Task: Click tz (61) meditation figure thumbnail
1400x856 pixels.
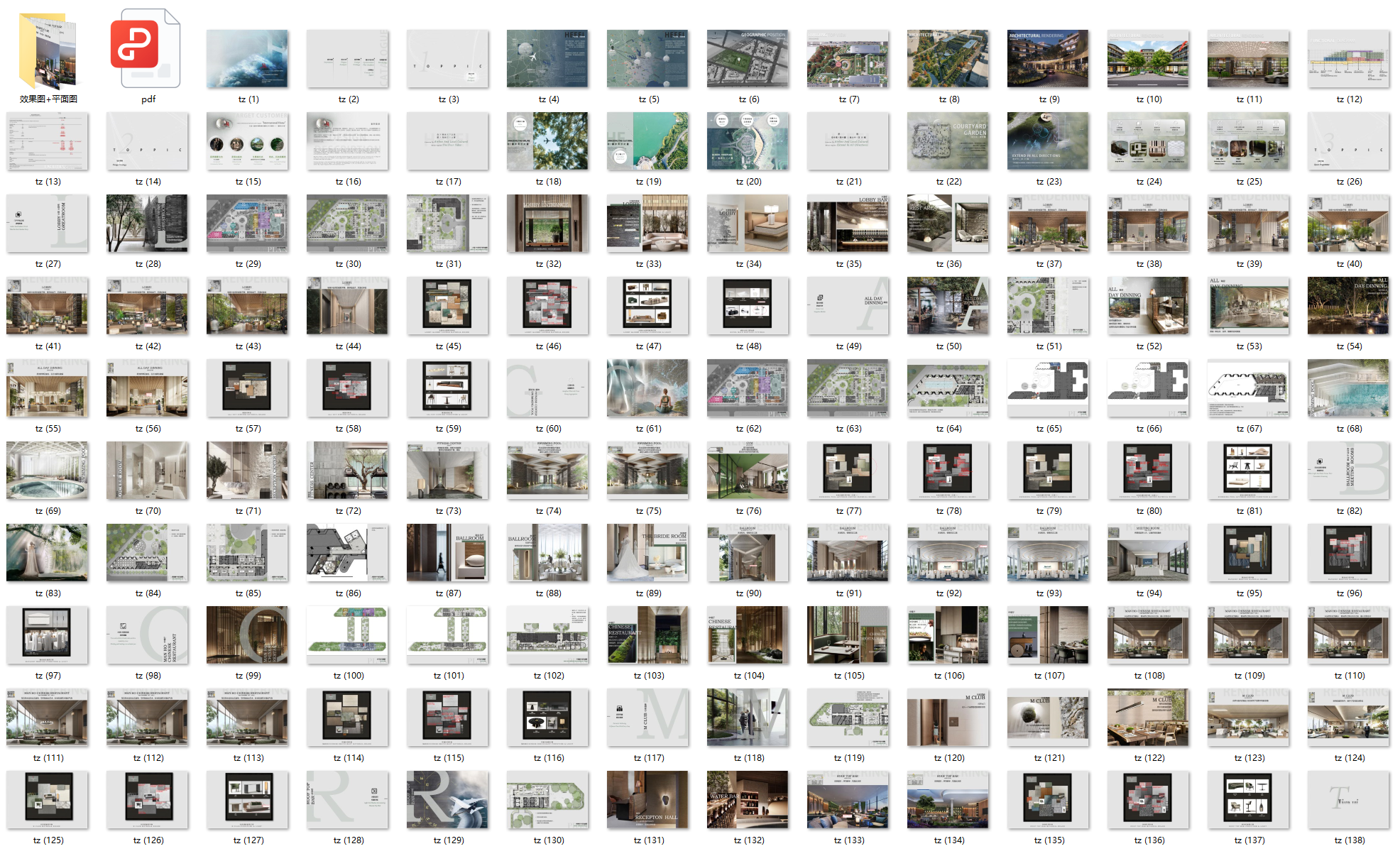Action: tap(647, 388)
